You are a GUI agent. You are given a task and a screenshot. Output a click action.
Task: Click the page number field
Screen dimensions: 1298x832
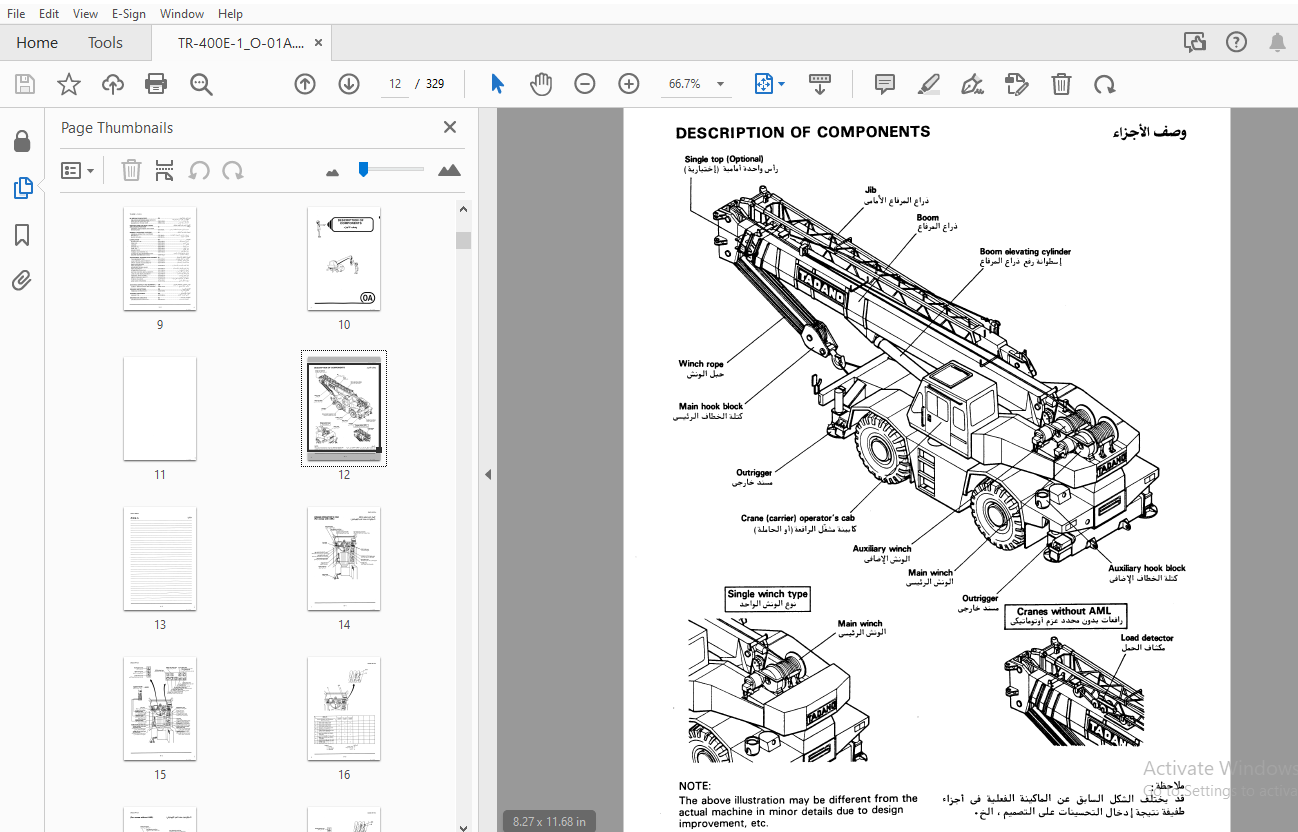coord(395,84)
